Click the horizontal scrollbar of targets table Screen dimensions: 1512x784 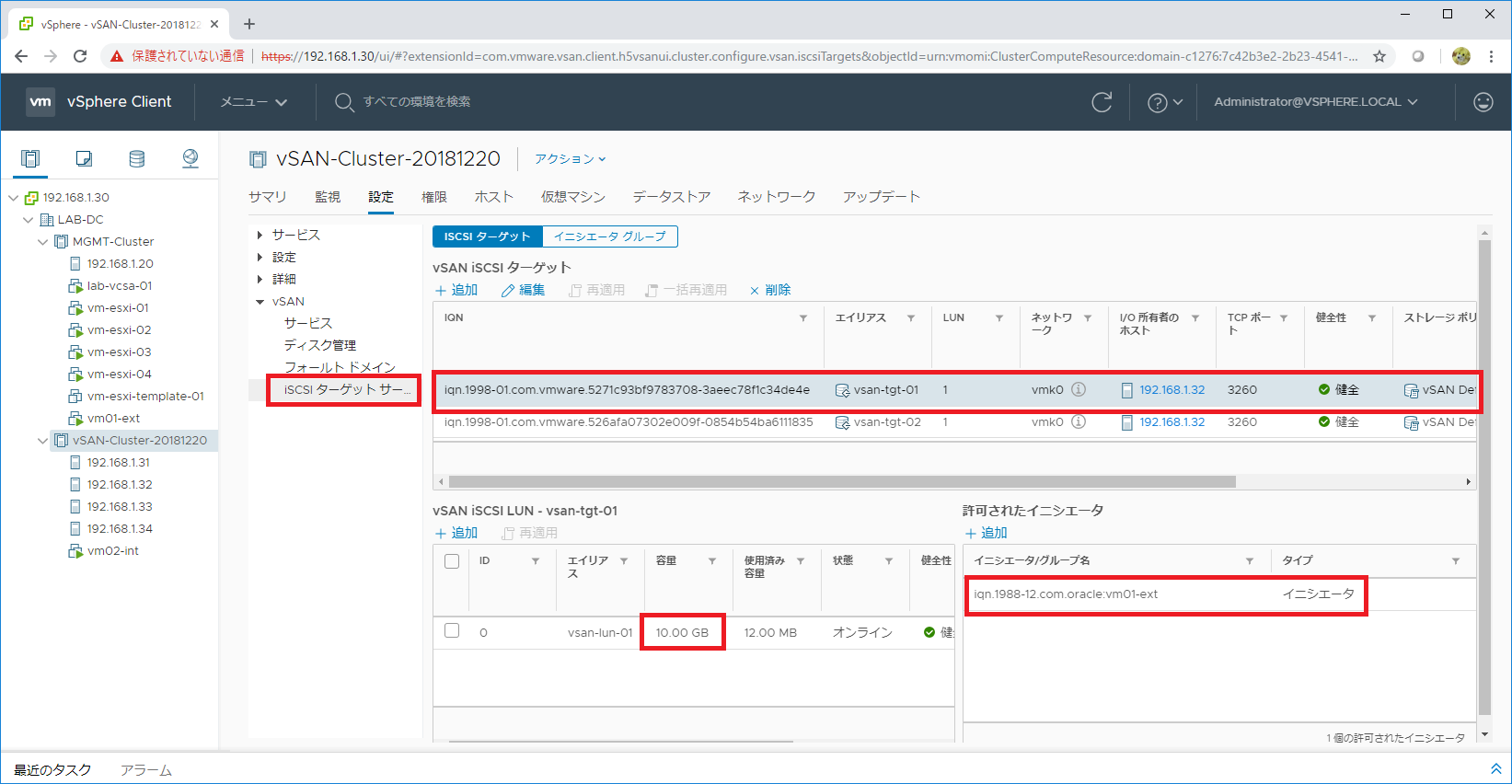click(842, 481)
